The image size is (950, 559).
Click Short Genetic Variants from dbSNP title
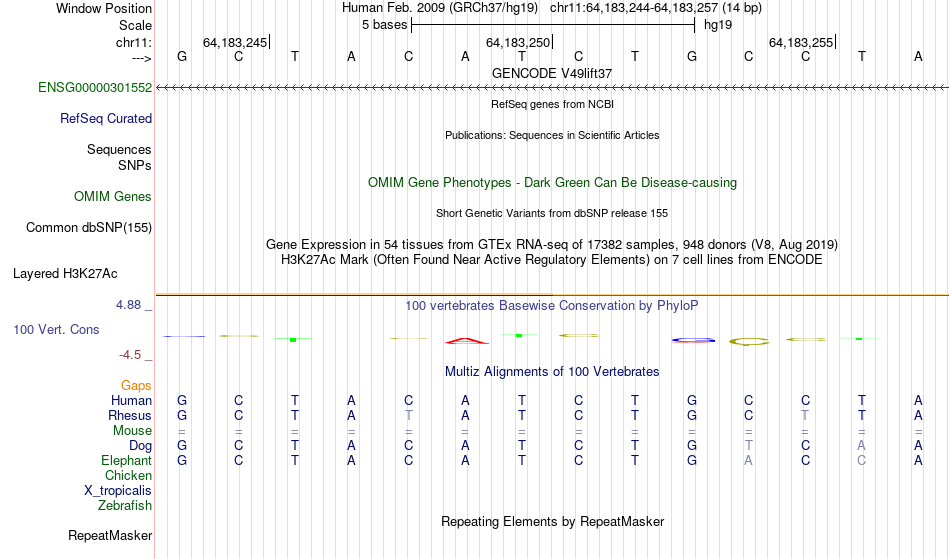[x=552, y=213]
